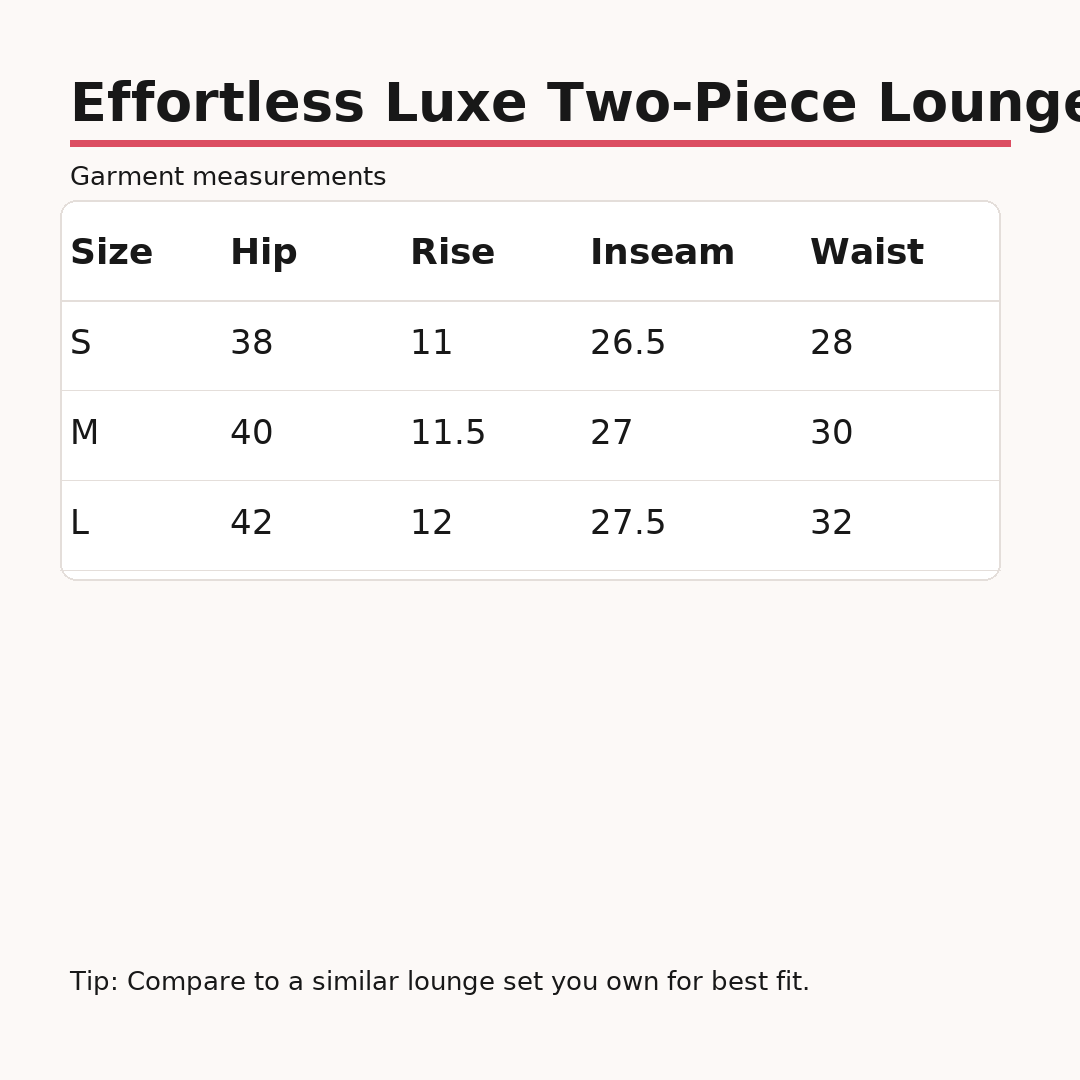Click waist value 28 for size S
The height and width of the screenshot is (1080, 1080).
[831, 344]
